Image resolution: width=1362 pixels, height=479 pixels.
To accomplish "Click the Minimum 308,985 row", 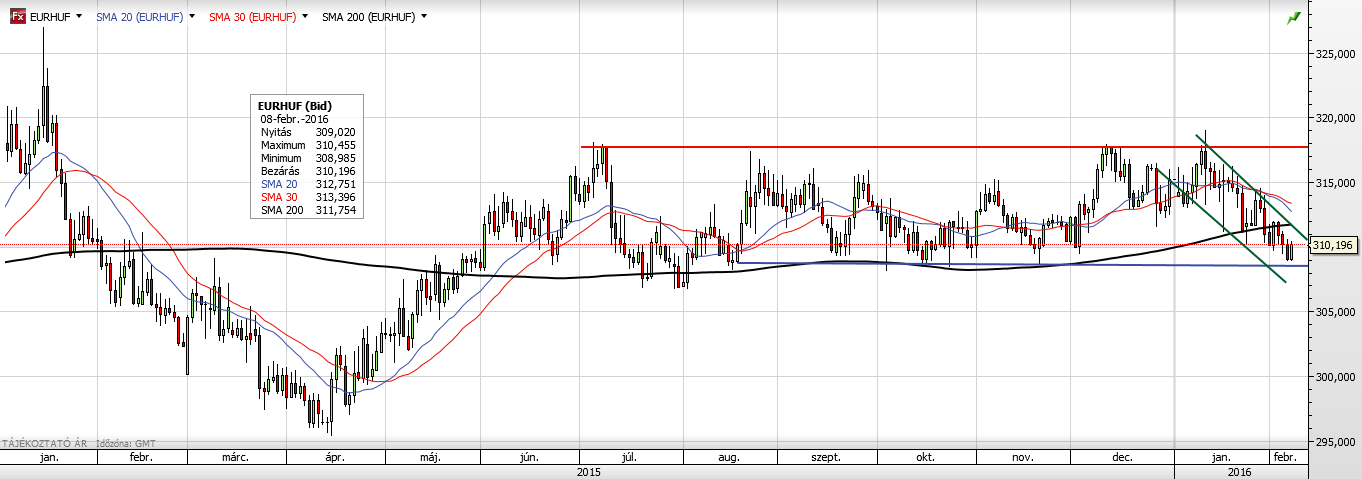I will pos(308,158).
